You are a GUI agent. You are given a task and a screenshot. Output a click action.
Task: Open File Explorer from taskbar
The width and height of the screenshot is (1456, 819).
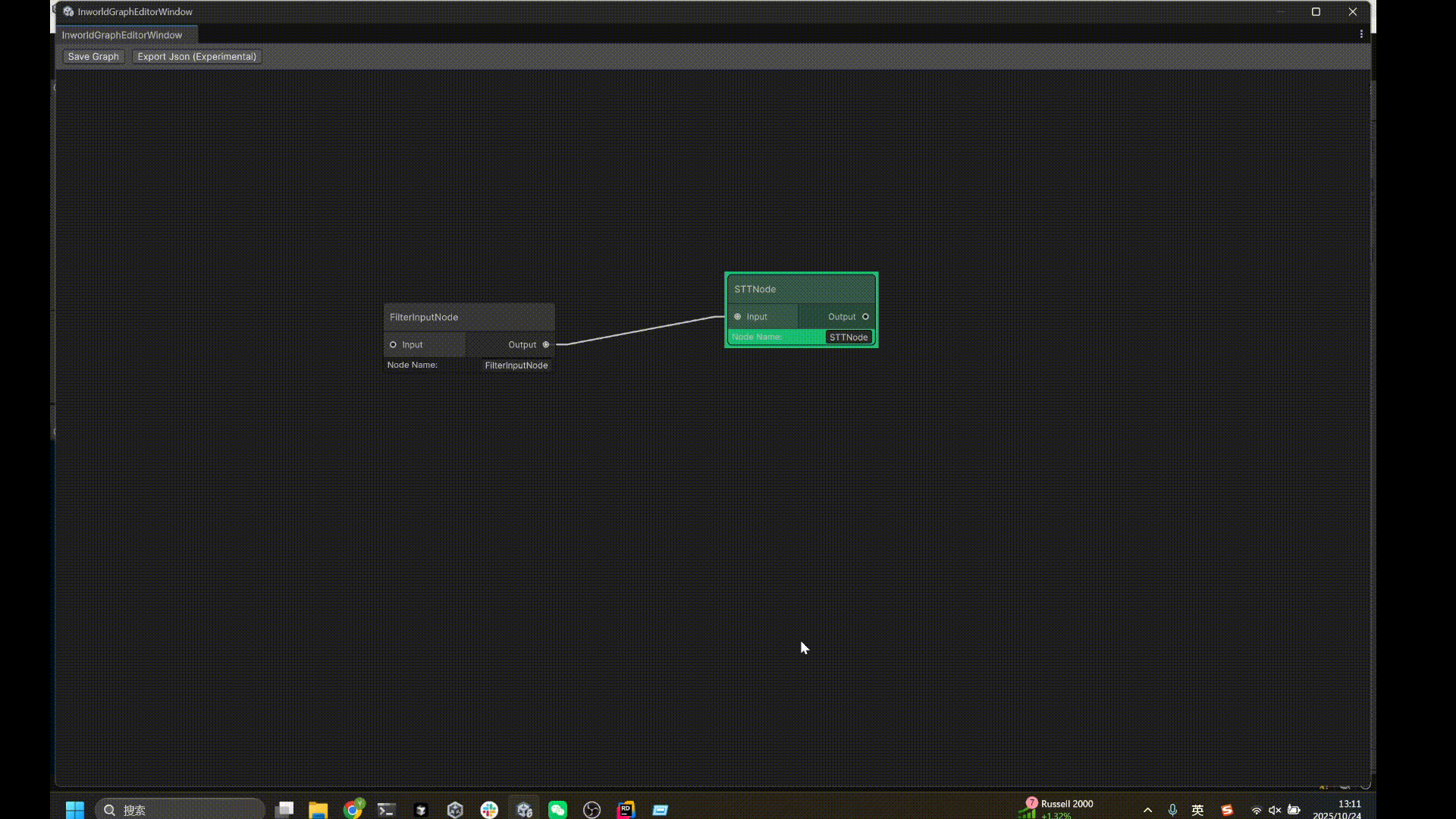318,810
